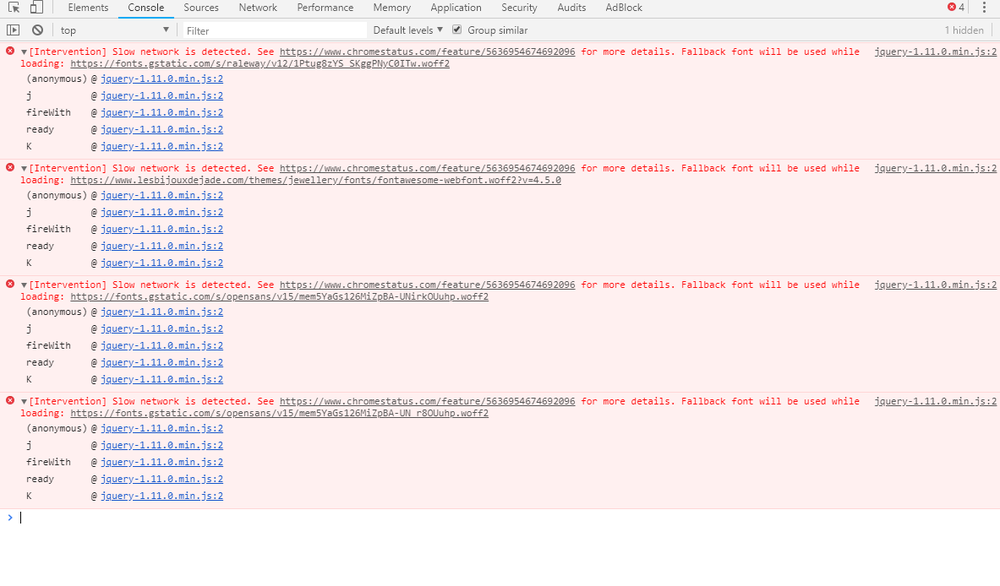The image size is (1000, 586).
Task: Open the DevTools three-dot customize menu
Action: pyautogui.click(x=985, y=7)
